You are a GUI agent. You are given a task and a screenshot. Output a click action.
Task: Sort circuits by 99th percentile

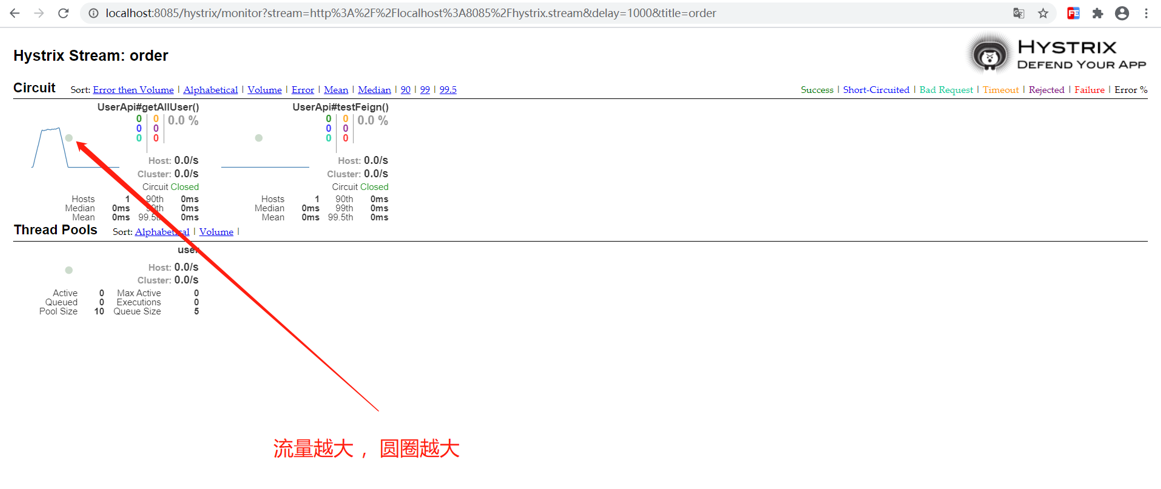click(425, 90)
